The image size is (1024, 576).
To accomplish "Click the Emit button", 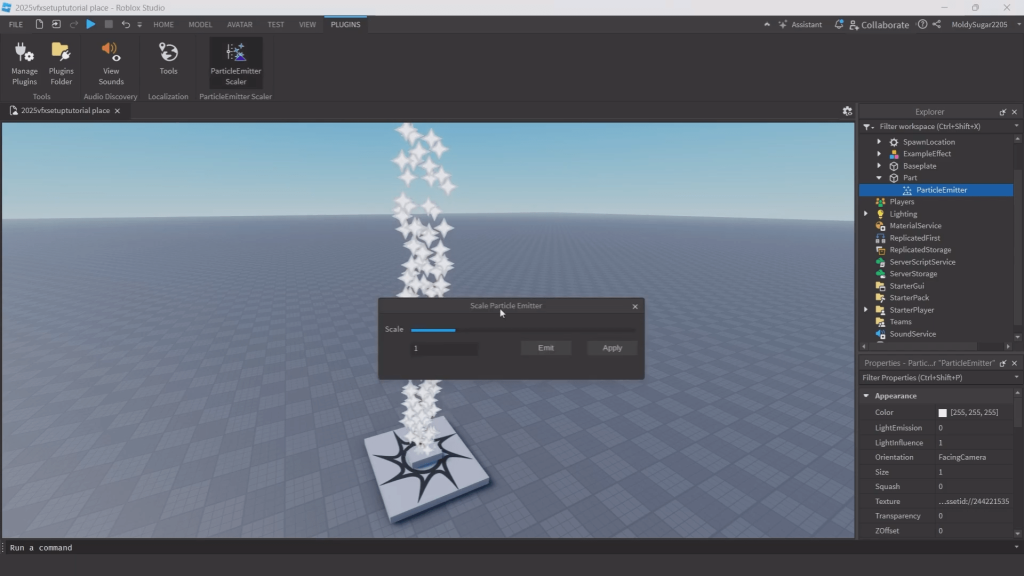I will [x=546, y=348].
